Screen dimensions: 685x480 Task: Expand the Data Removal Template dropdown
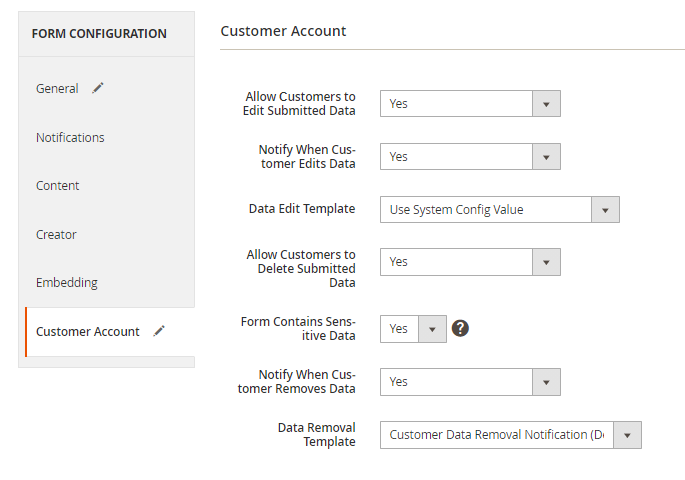coord(510,435)
